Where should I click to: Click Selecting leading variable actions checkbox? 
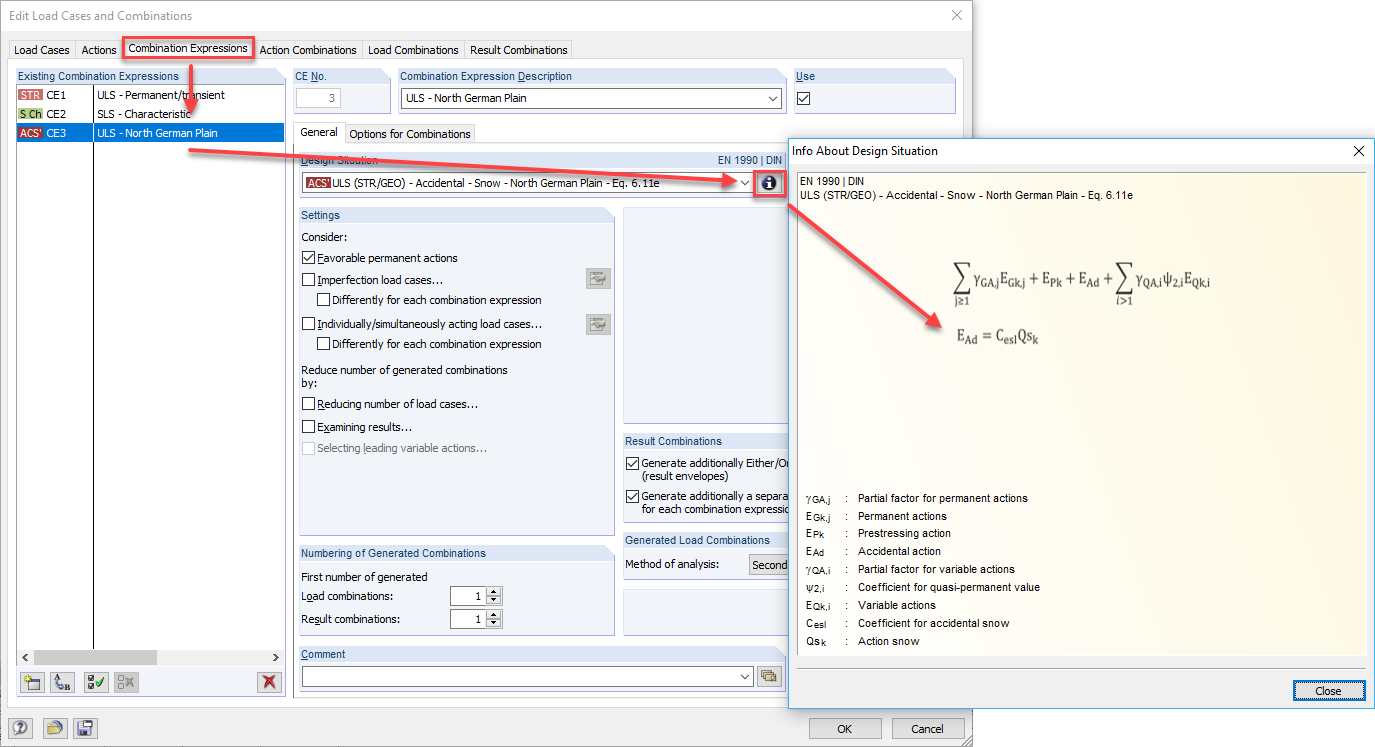coord(308,448)
